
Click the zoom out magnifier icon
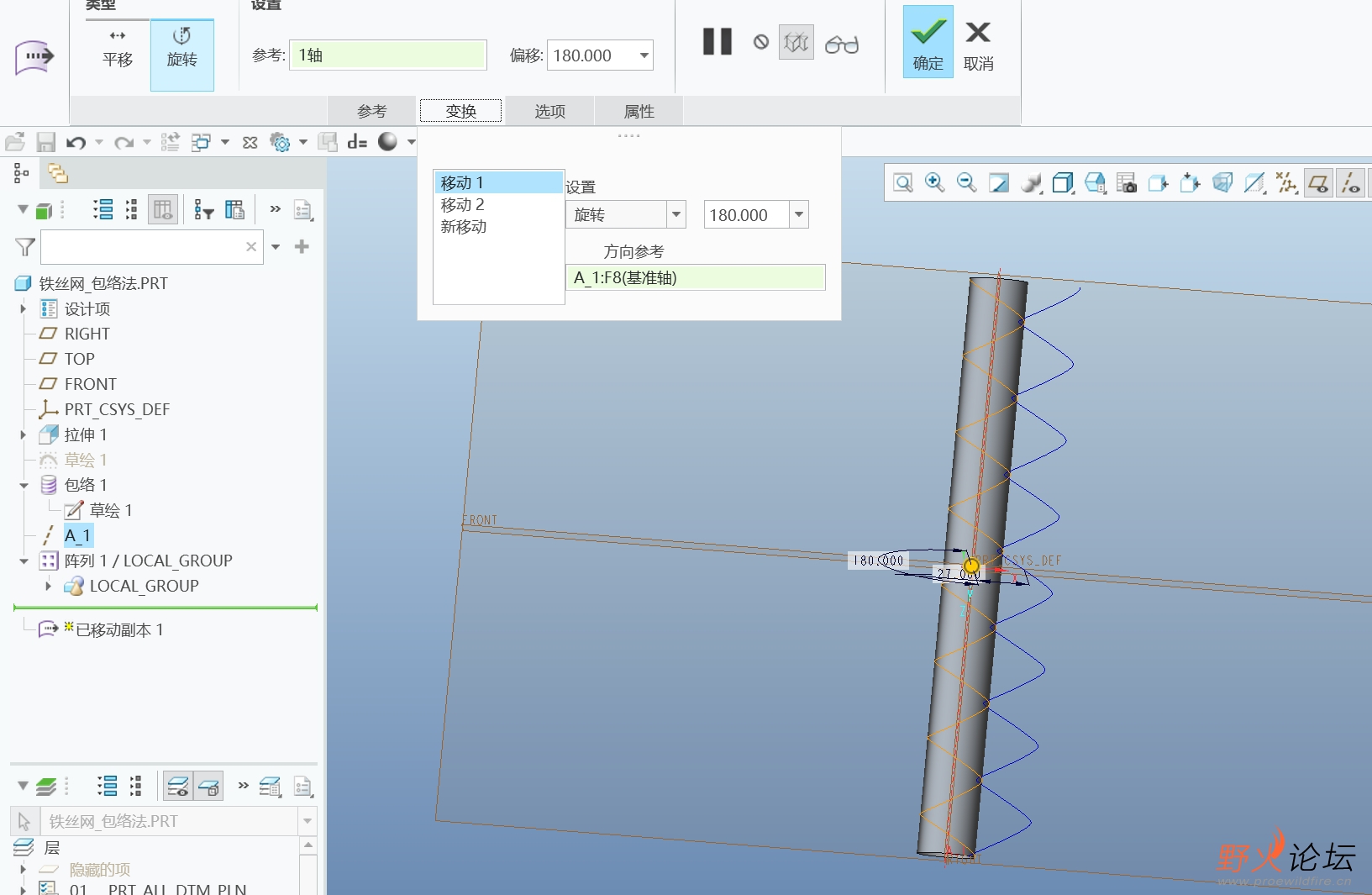pos(966,182)
